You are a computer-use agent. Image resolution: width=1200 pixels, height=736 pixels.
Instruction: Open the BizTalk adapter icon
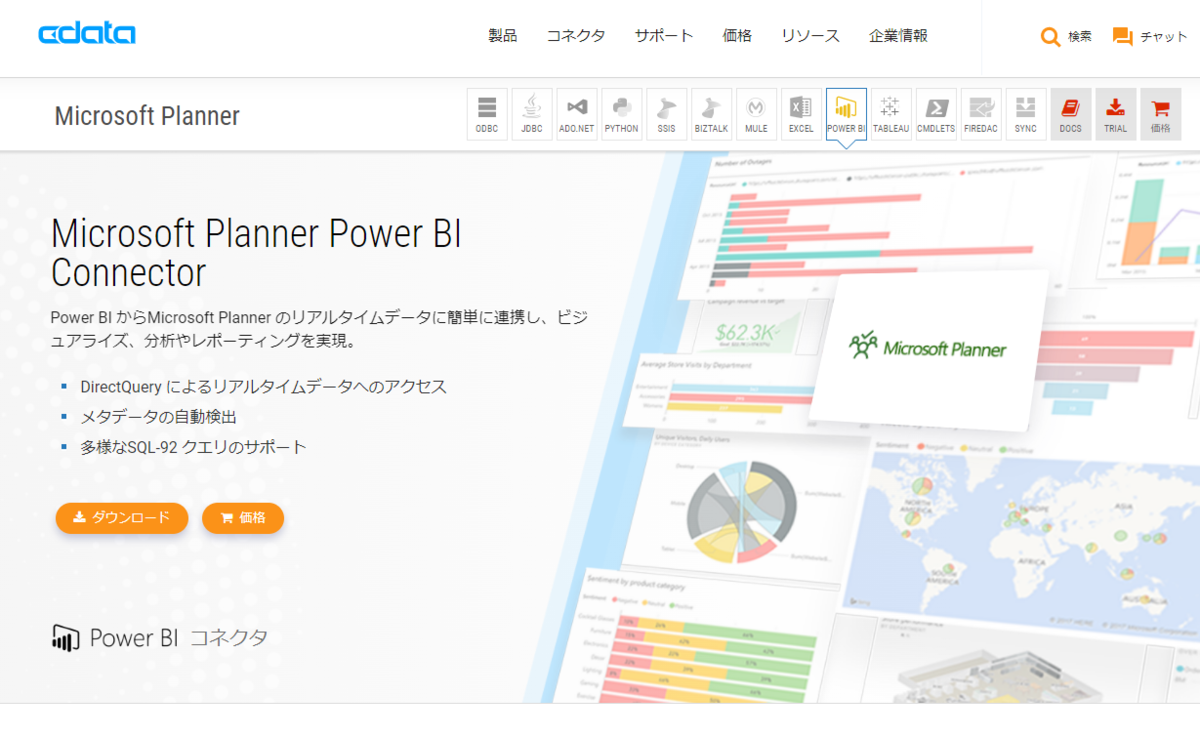pos(712,114)
